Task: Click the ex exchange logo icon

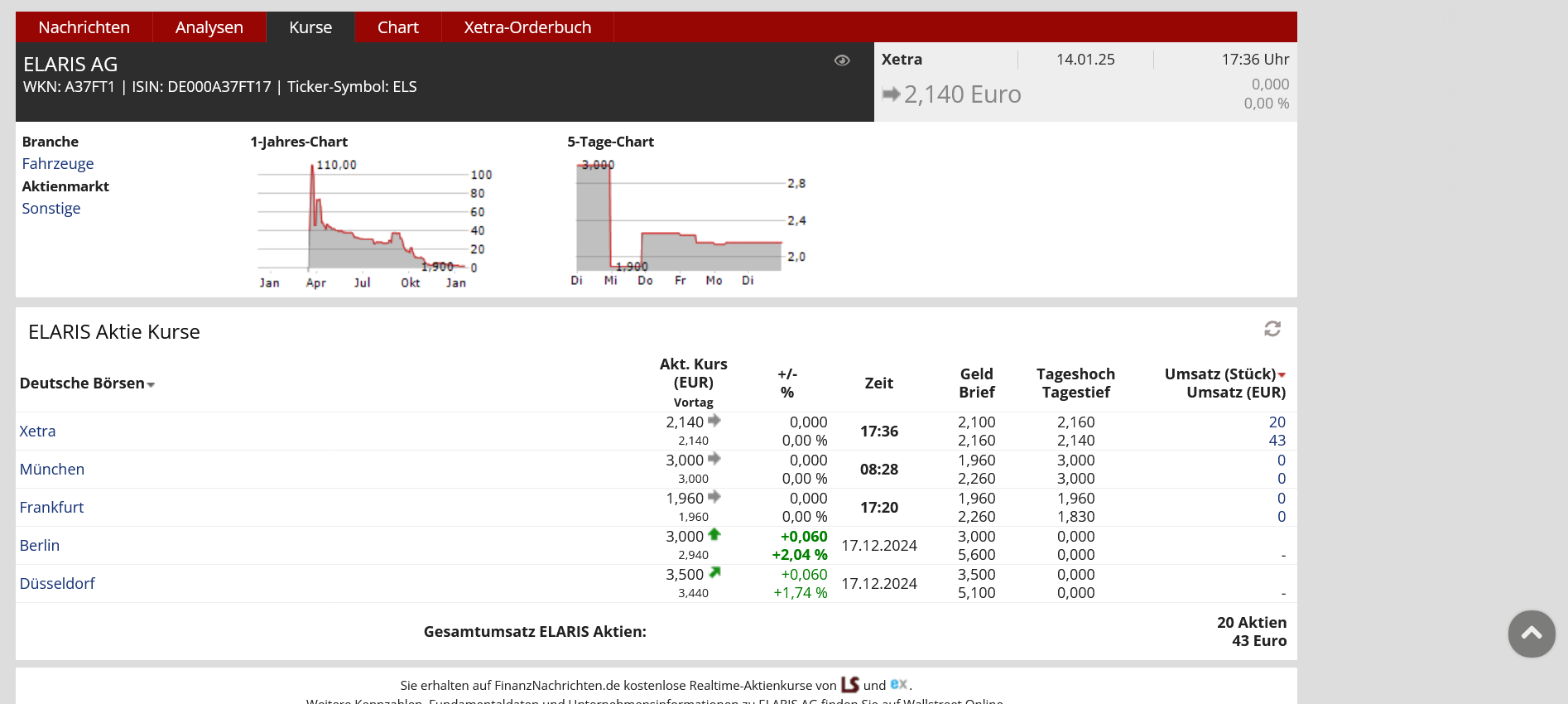Action: 898,684
